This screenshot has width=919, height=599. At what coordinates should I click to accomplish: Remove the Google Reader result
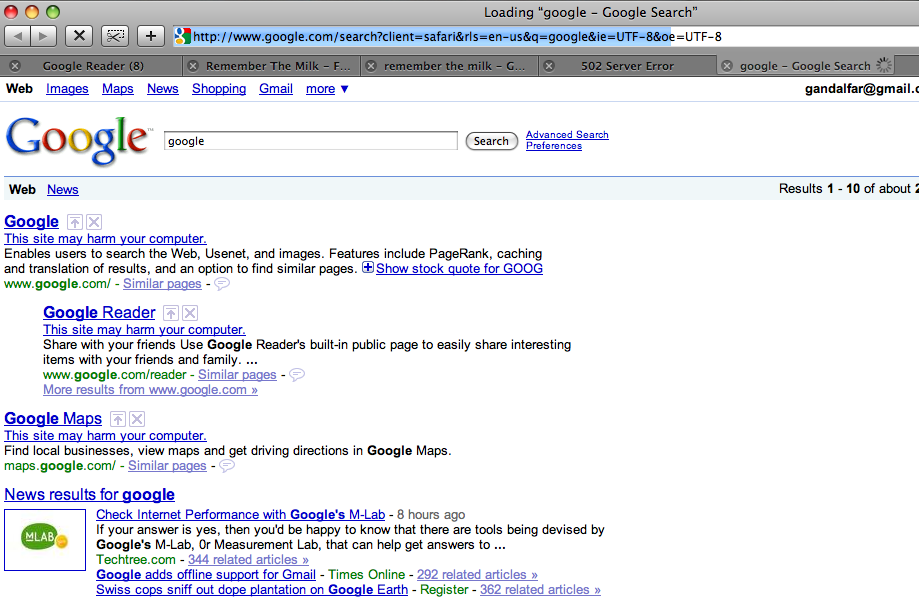(190, 313)
